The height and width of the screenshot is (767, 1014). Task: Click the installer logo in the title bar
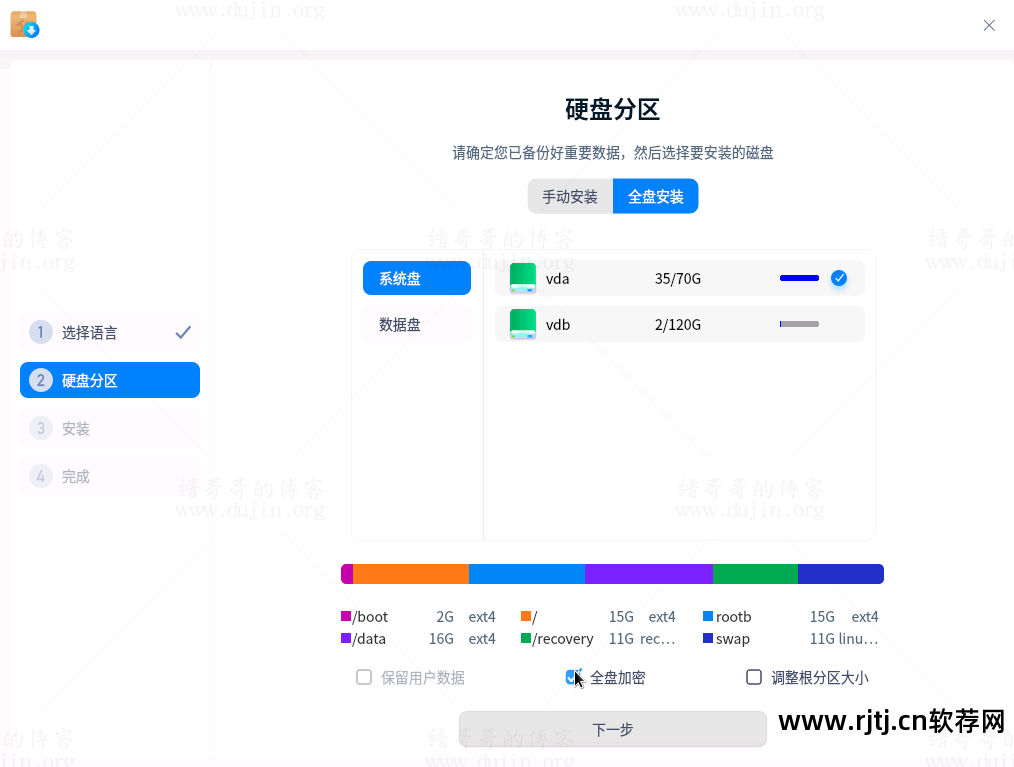[x=24, y=24]
